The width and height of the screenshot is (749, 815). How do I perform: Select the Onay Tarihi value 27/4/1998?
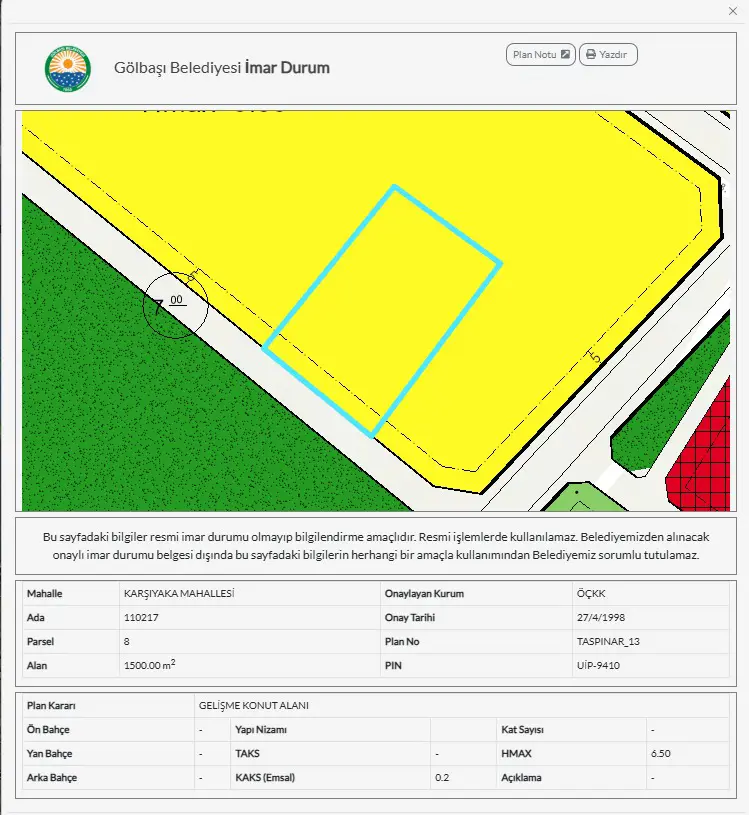tap(601, 617)
